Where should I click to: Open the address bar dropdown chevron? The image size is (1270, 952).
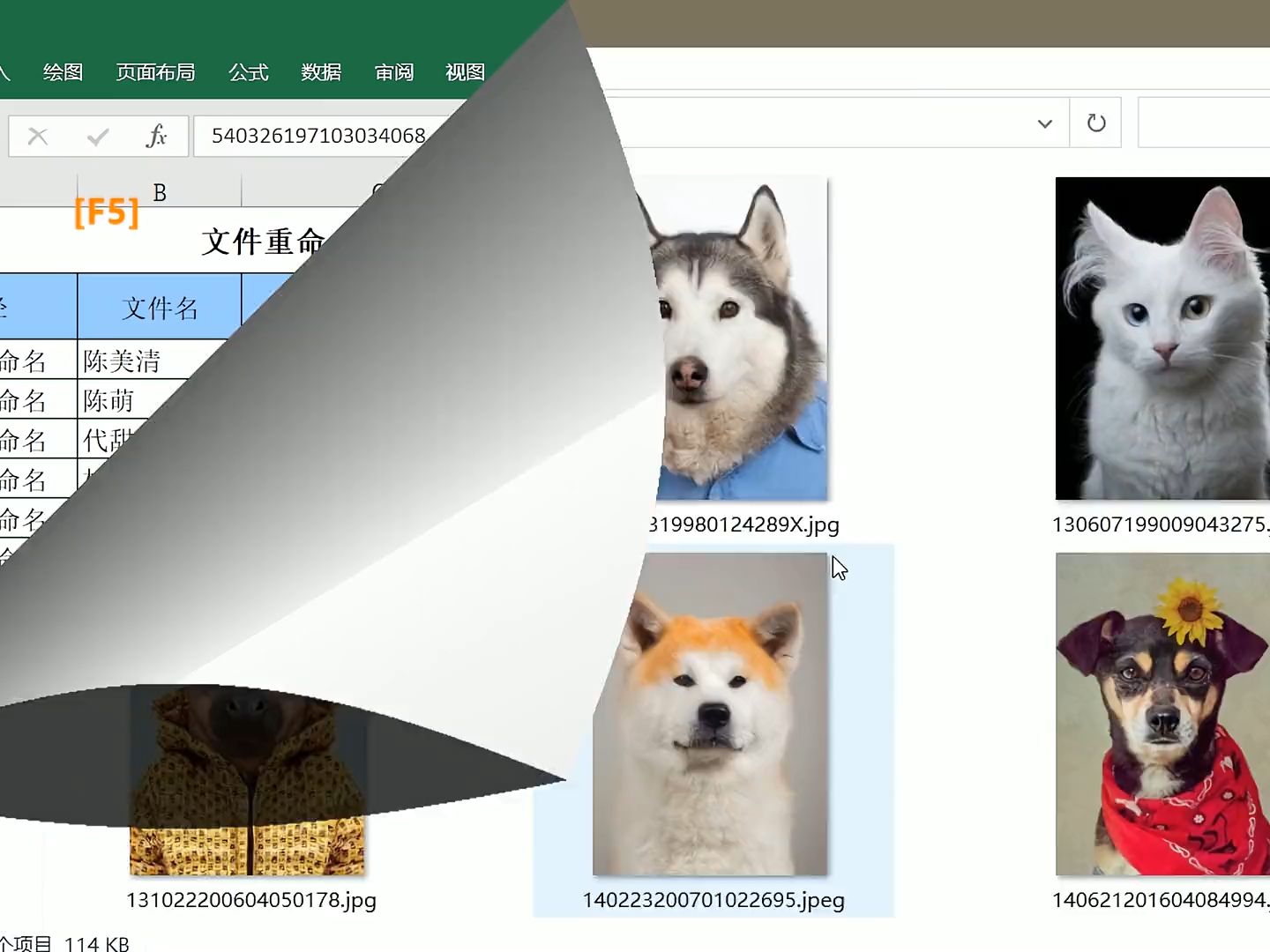click(x=1044, y=123)
